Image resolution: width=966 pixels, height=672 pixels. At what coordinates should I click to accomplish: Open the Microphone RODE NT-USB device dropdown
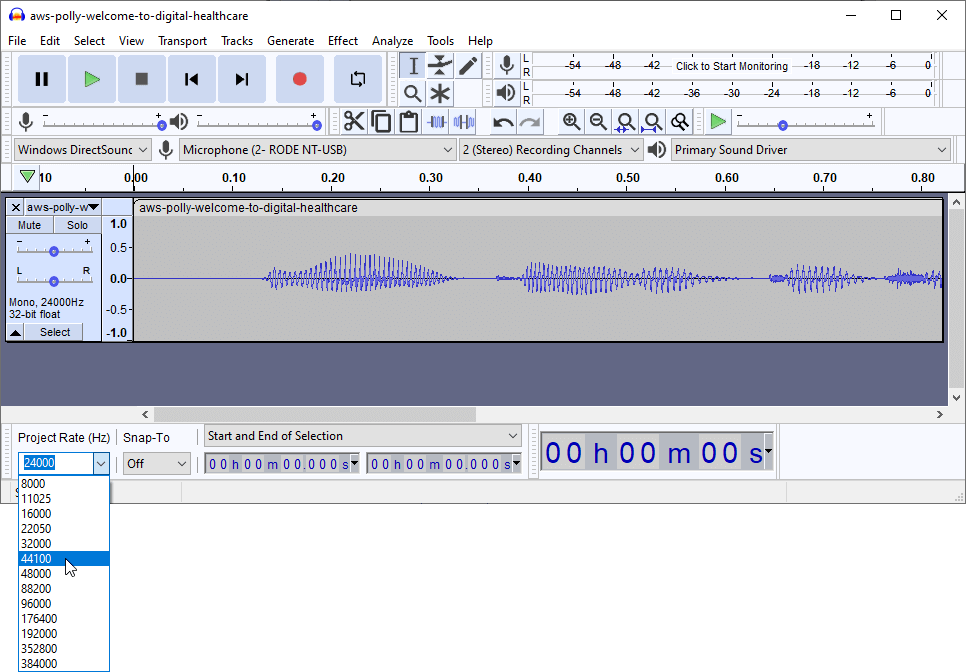317,150
